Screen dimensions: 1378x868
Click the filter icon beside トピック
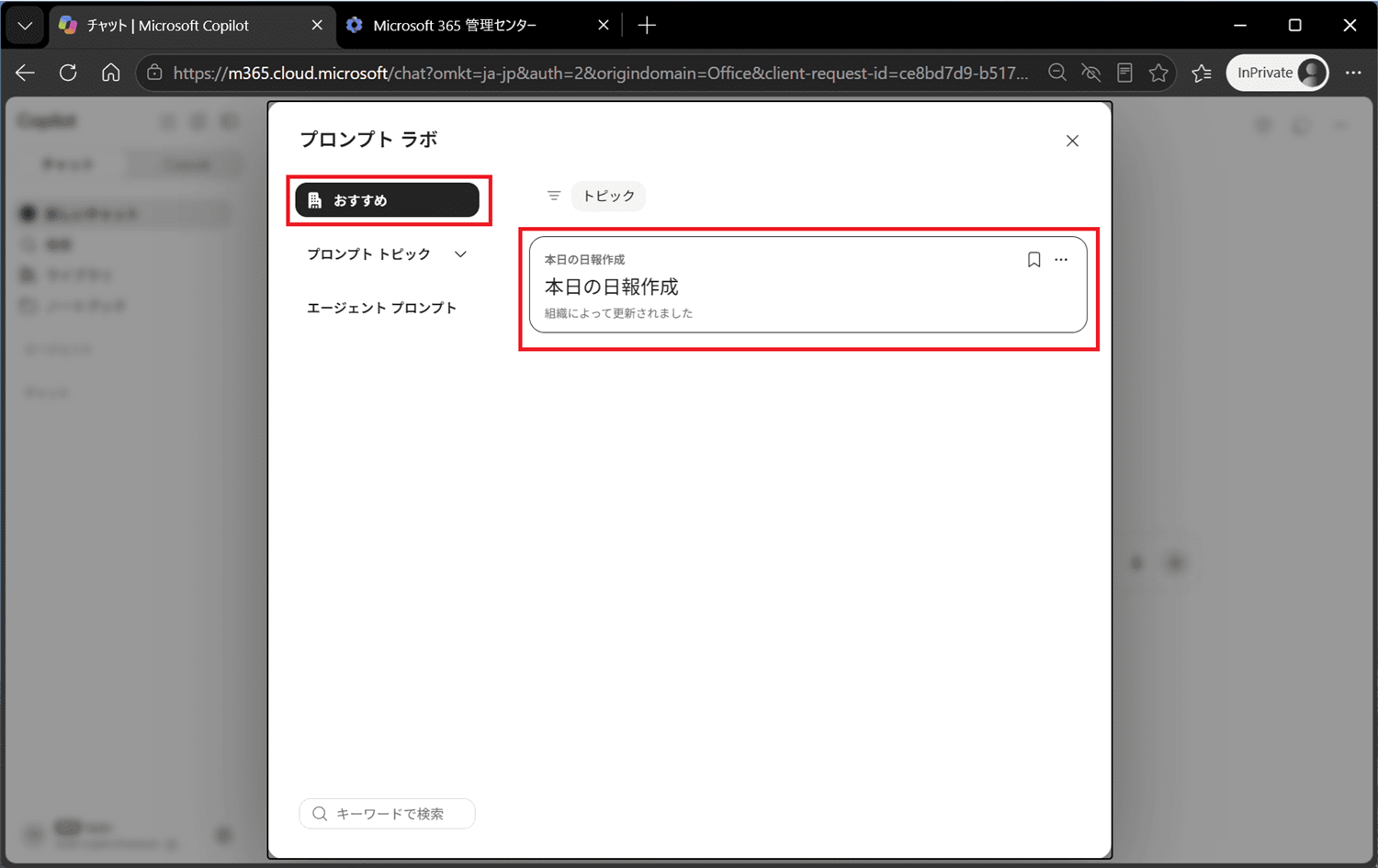click(x=554, y=196)
